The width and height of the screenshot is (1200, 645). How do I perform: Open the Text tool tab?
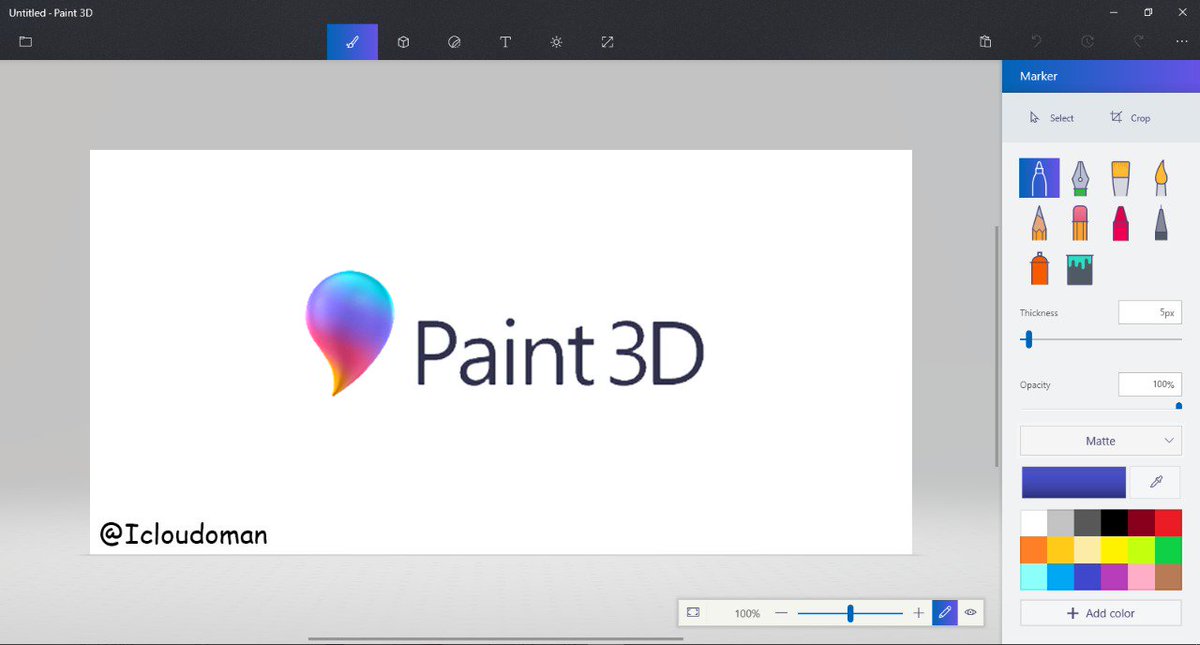[505, 42]
